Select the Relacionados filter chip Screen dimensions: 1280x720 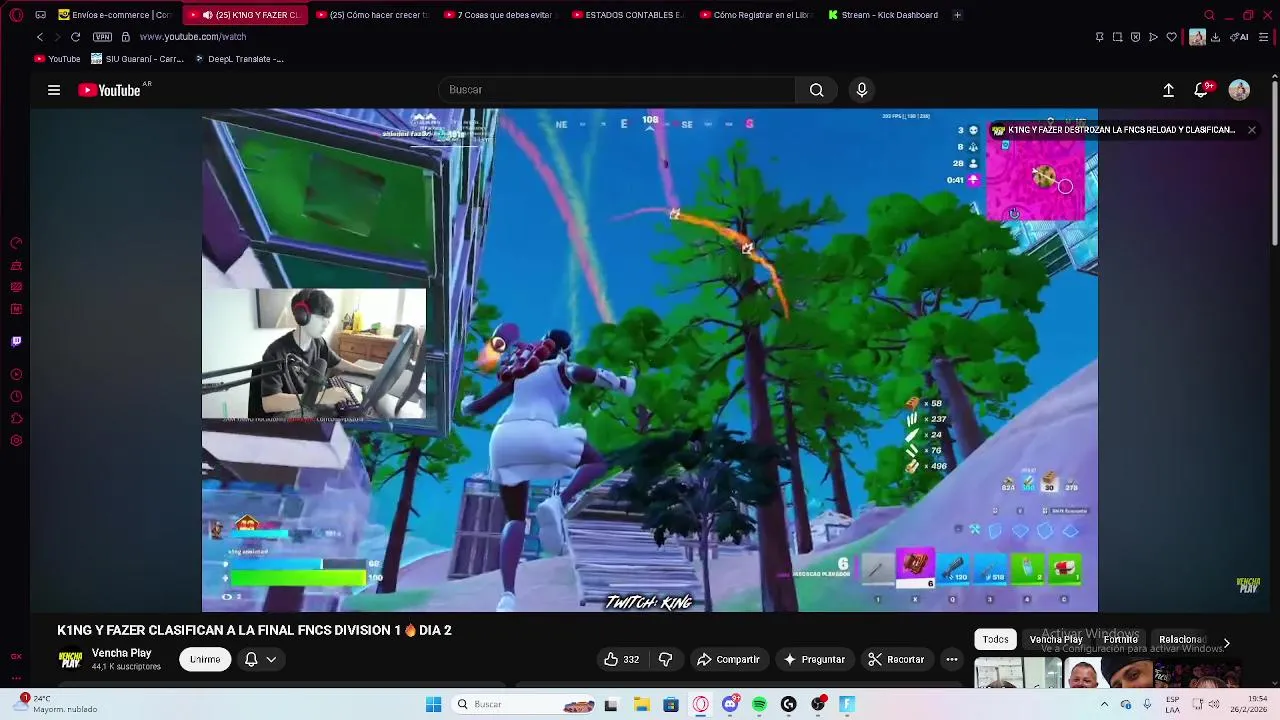pyautogui.click(x=1181, y=639)
